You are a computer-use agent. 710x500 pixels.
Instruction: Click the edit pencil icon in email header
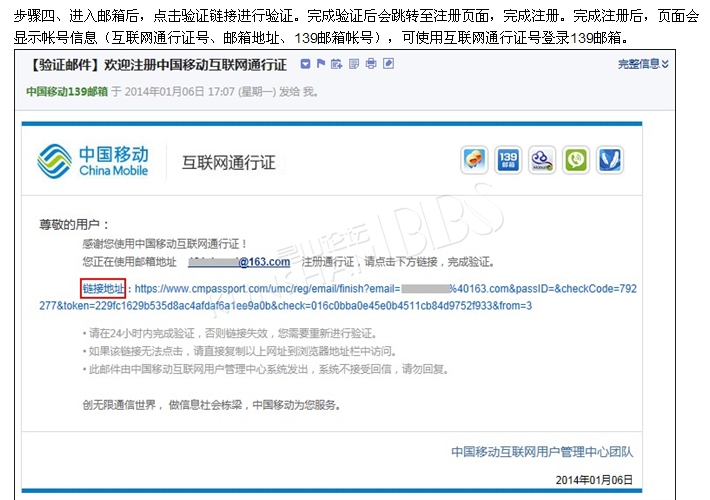click(388, 65)
